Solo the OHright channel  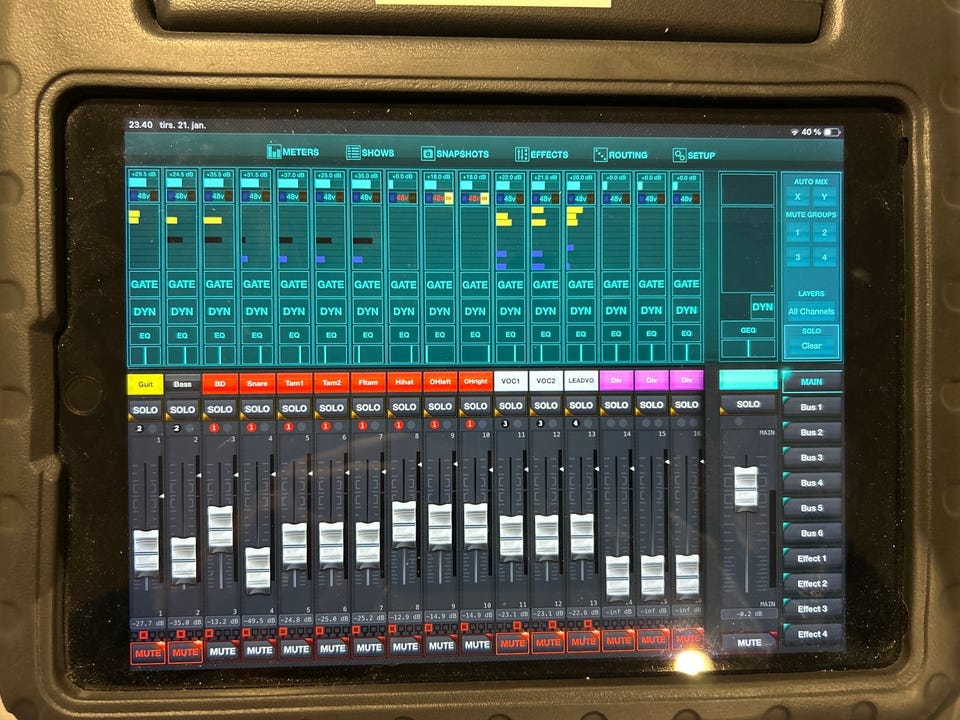(x=475, y=406)
